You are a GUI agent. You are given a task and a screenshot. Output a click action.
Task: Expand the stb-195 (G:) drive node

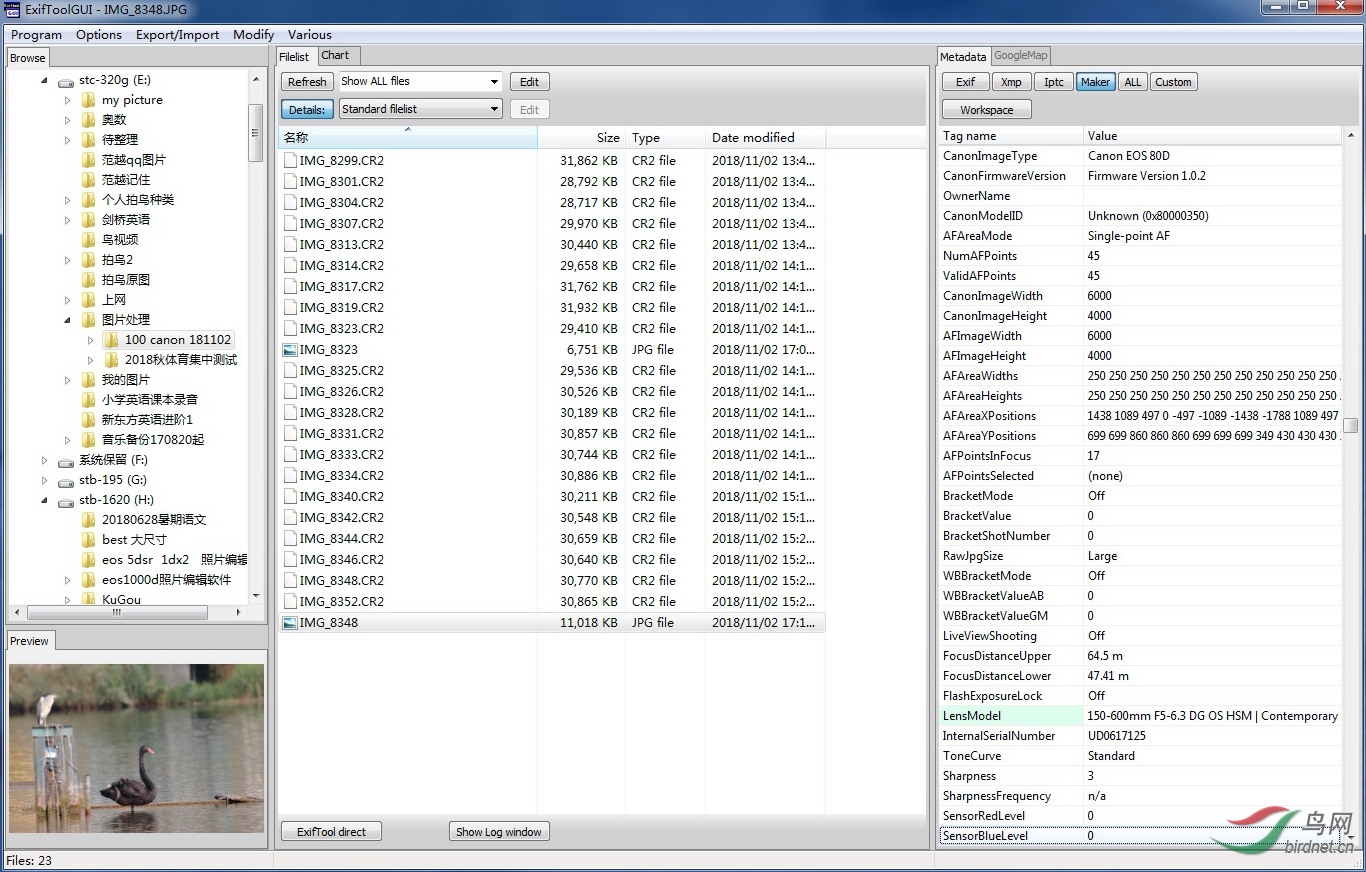pos(44,480)
